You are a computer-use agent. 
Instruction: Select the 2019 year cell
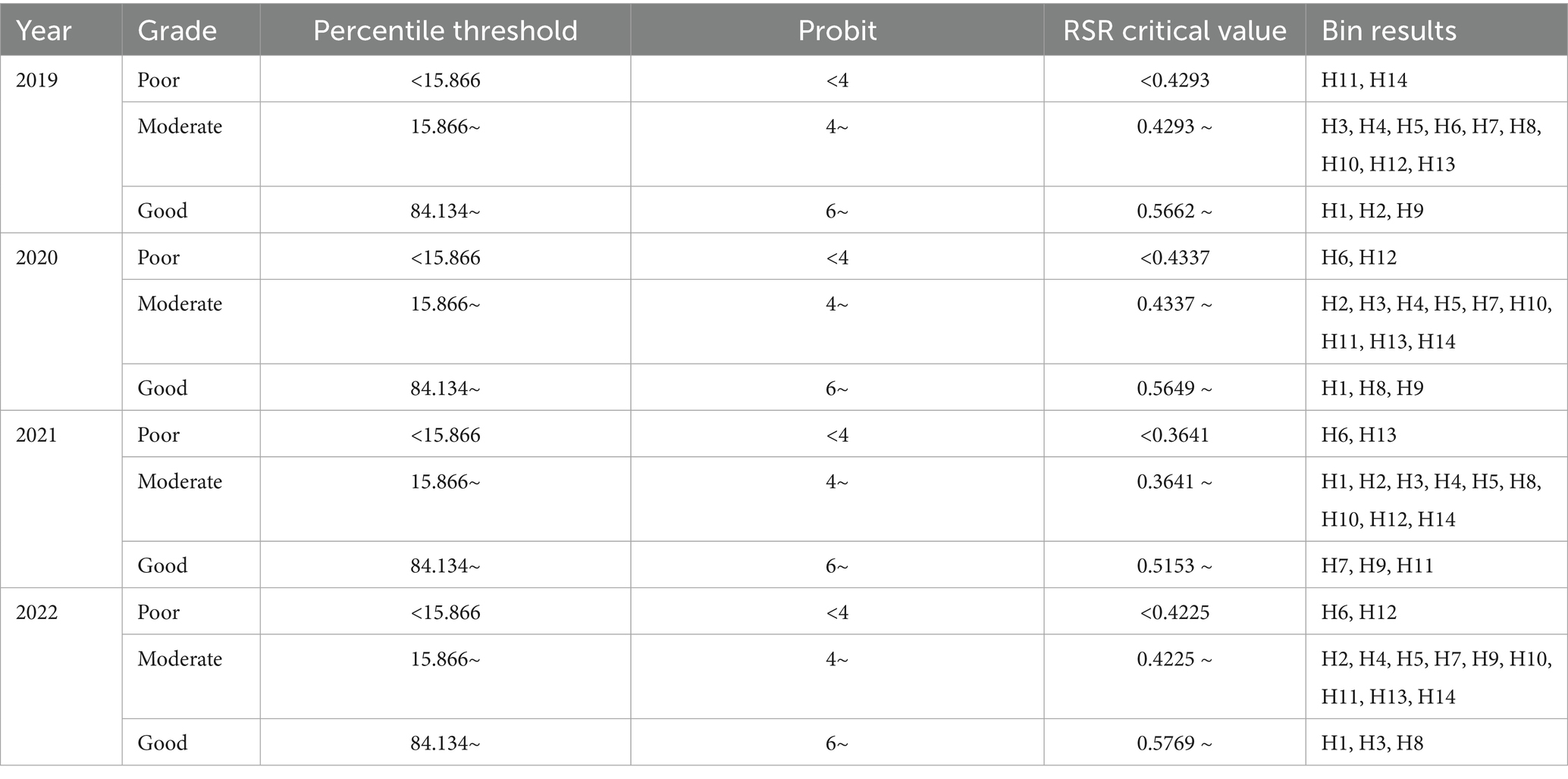[37, 80]
